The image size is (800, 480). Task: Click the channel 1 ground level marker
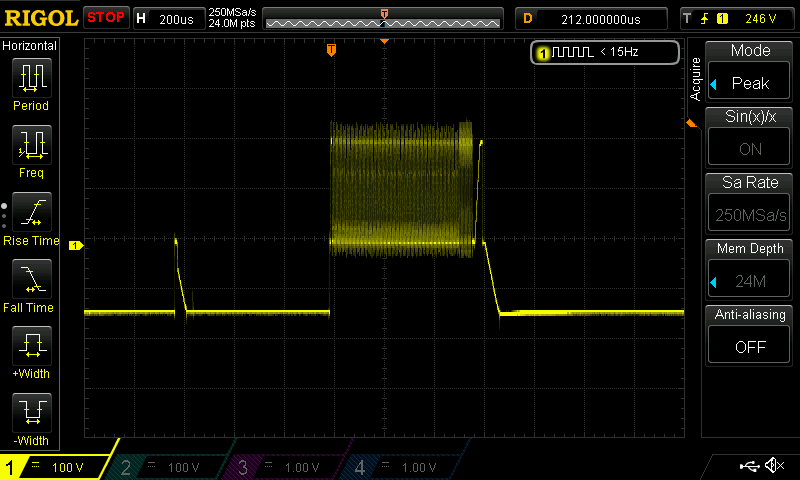pyautogui.click(x=76, y=246)
